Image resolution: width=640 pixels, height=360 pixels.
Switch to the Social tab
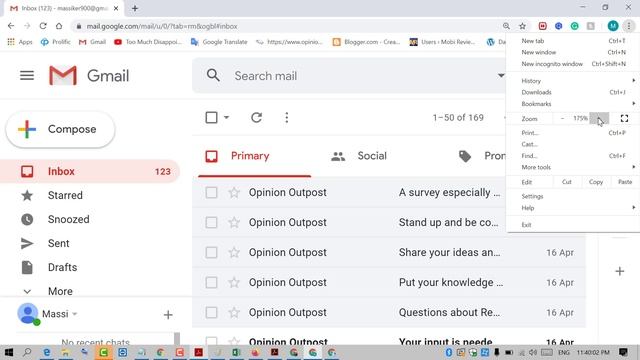tap(359, 156)
